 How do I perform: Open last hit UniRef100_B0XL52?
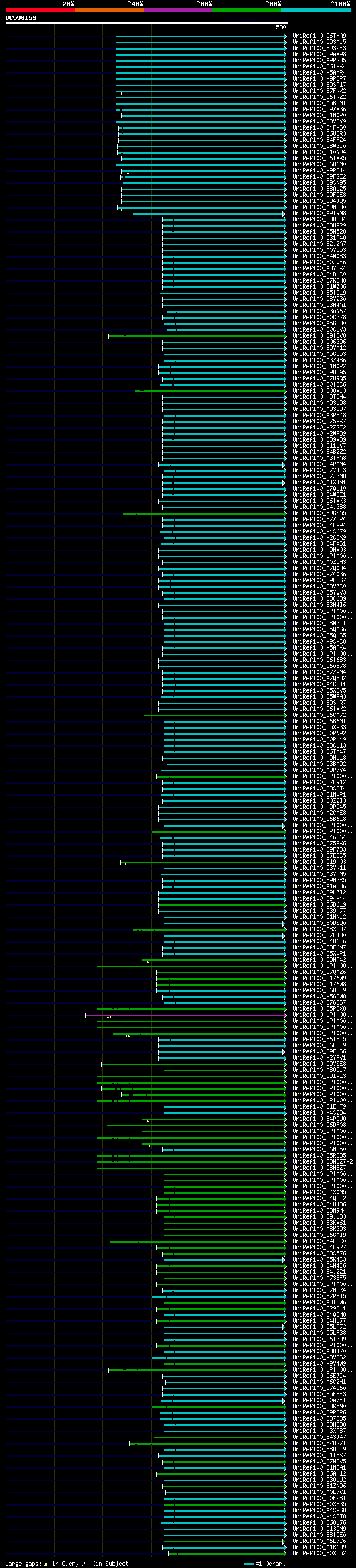coord(319,1554)
